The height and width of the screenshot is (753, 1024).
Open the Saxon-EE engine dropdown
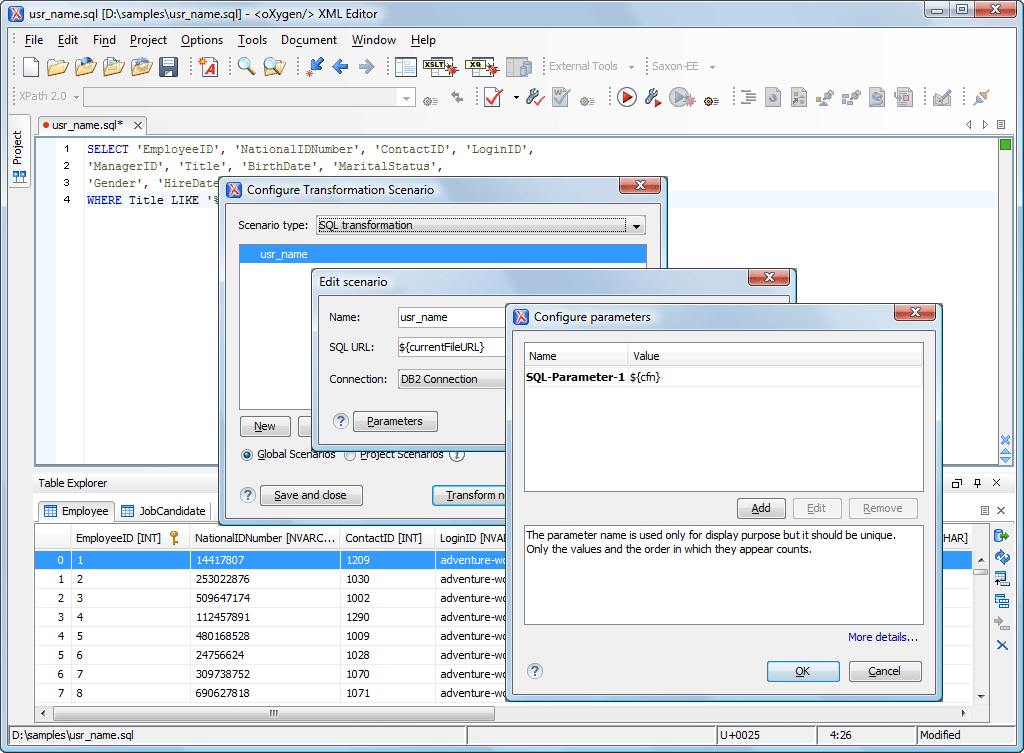[x=712, y=67]
